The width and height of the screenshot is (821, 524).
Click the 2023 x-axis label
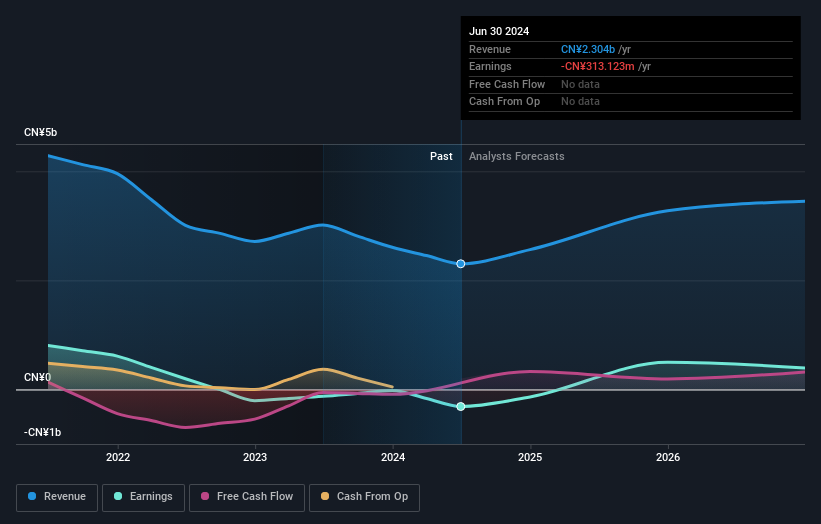[x=255, y=458]
